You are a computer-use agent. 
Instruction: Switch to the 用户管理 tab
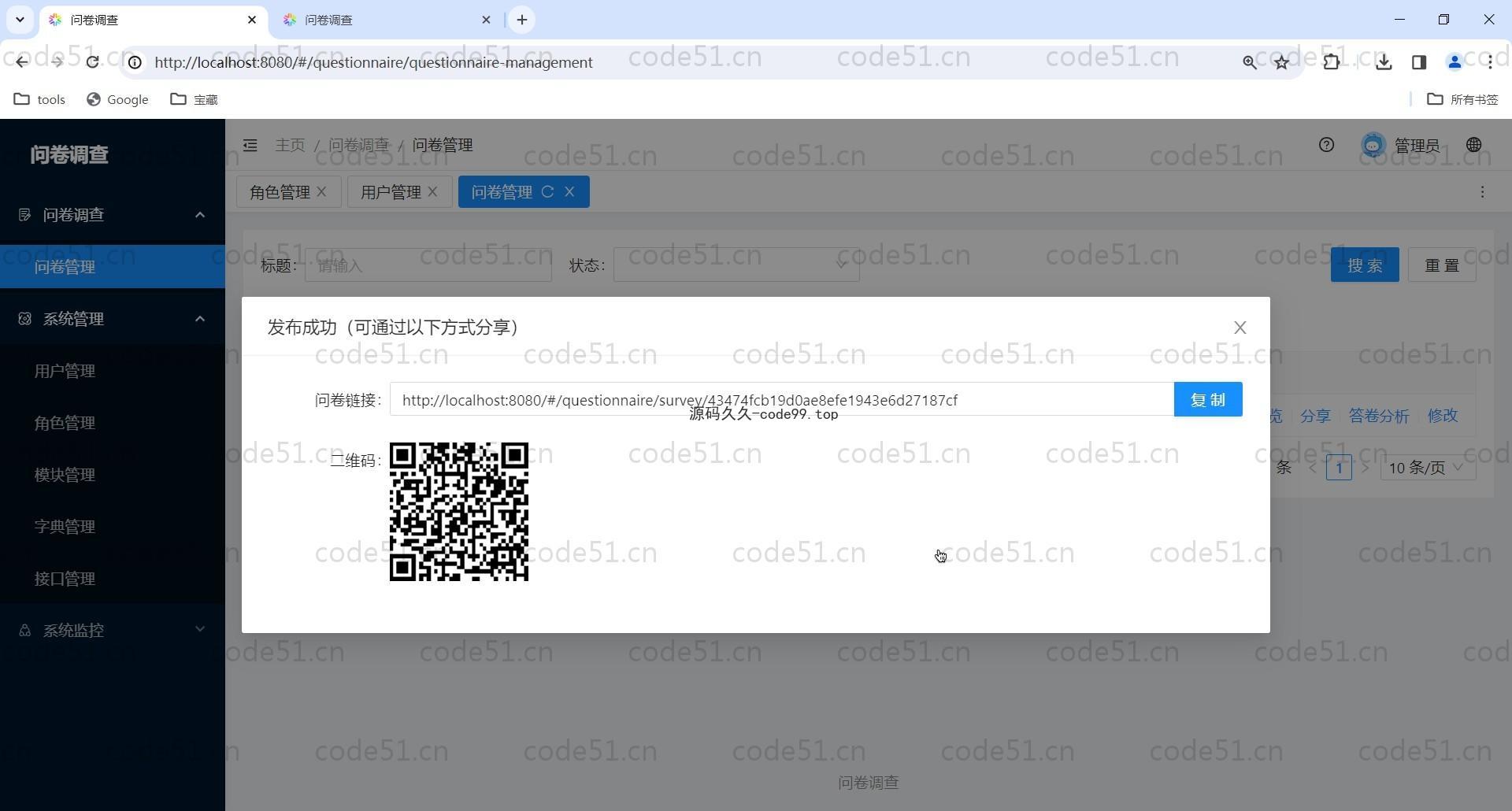[391, 192]
